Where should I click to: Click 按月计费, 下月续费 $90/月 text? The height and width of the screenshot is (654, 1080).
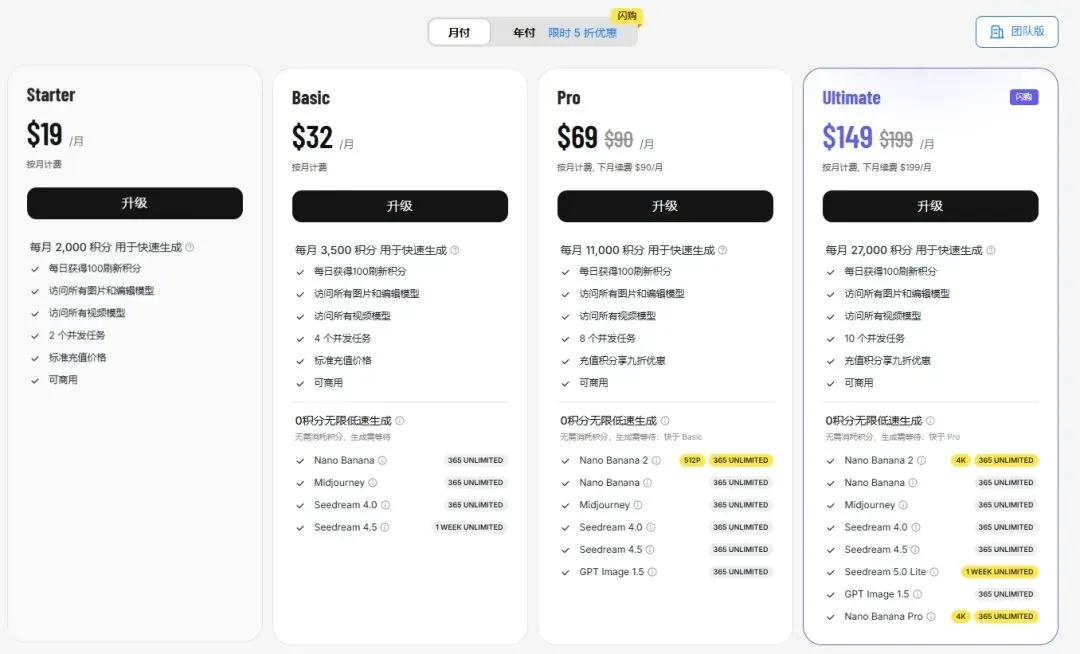coord(610,167)
